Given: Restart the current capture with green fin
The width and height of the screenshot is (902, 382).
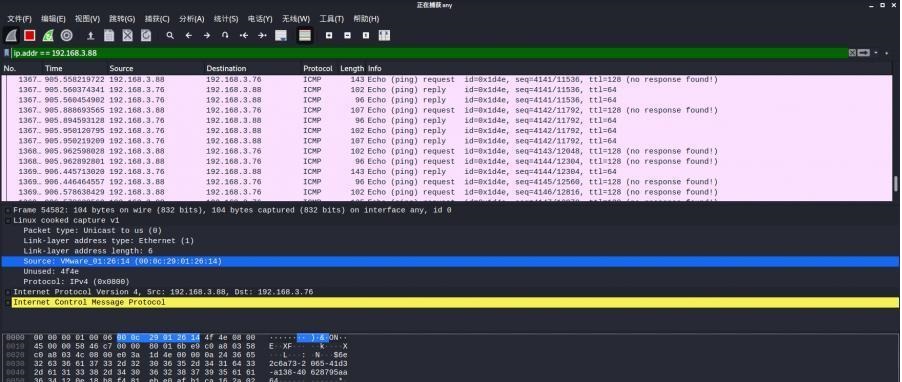Looking at the screenshot, I should coord(48,36).
